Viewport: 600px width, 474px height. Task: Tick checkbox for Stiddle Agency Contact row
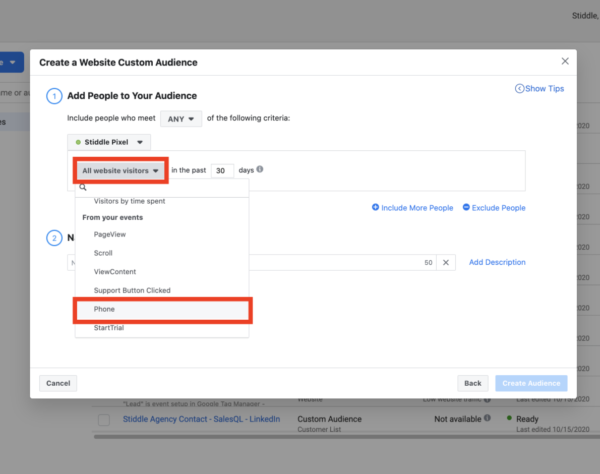104,420
